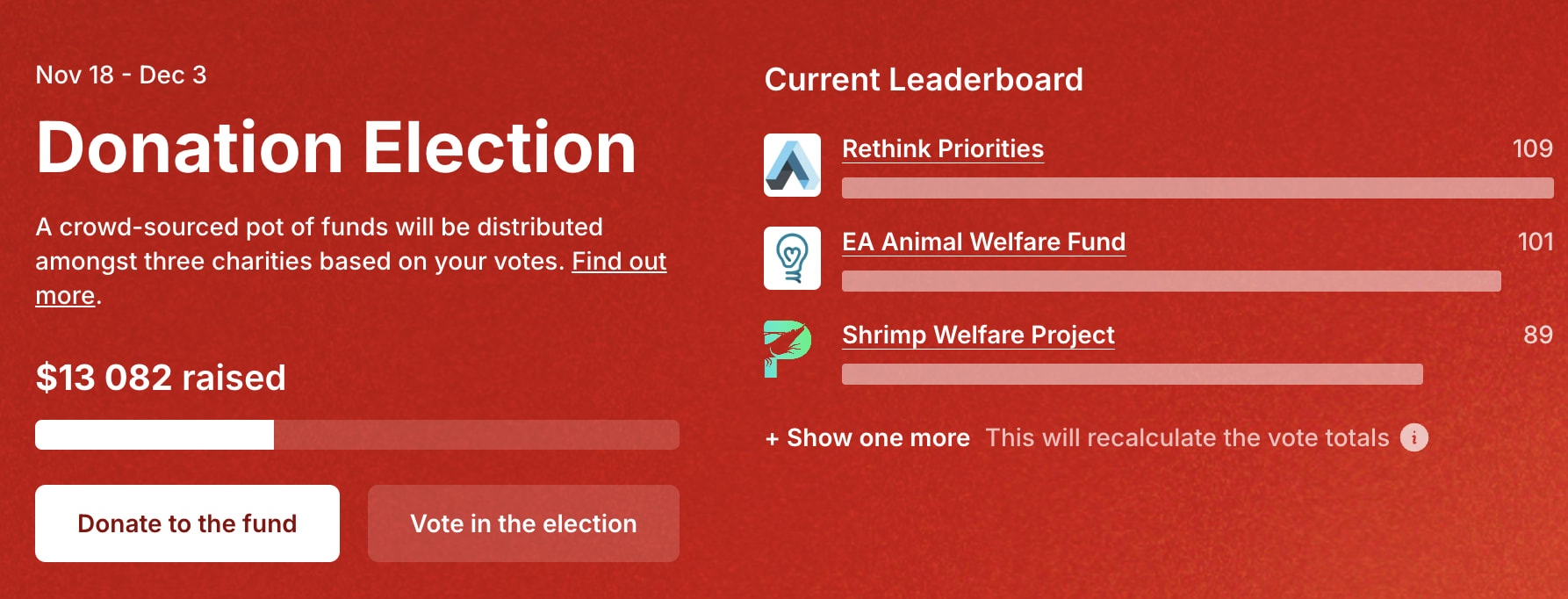Click the Shrimp Welfare Project vote bar
This screenshot has height=599, width=1568.
click(x=1133, y=374)
